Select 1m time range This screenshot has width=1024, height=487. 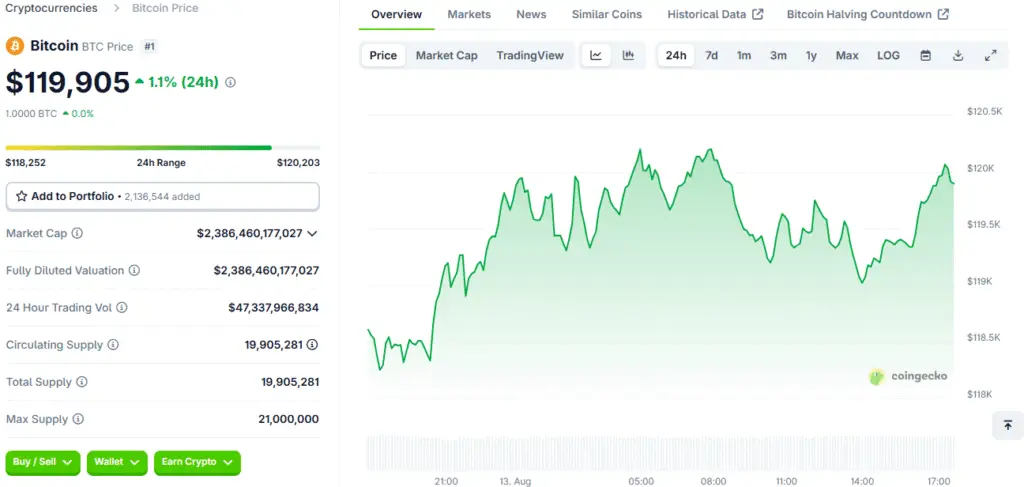click(x=744, y=55)
